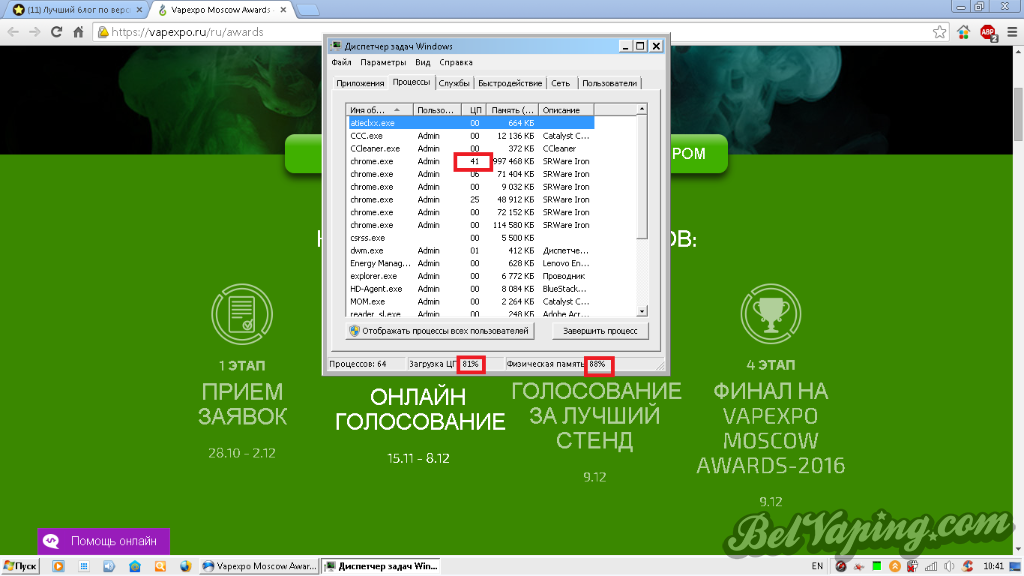Open the Файл menu in Task Manager
Screen dimensions: 1024x576
pyautogui.click(x=341, y=63)
